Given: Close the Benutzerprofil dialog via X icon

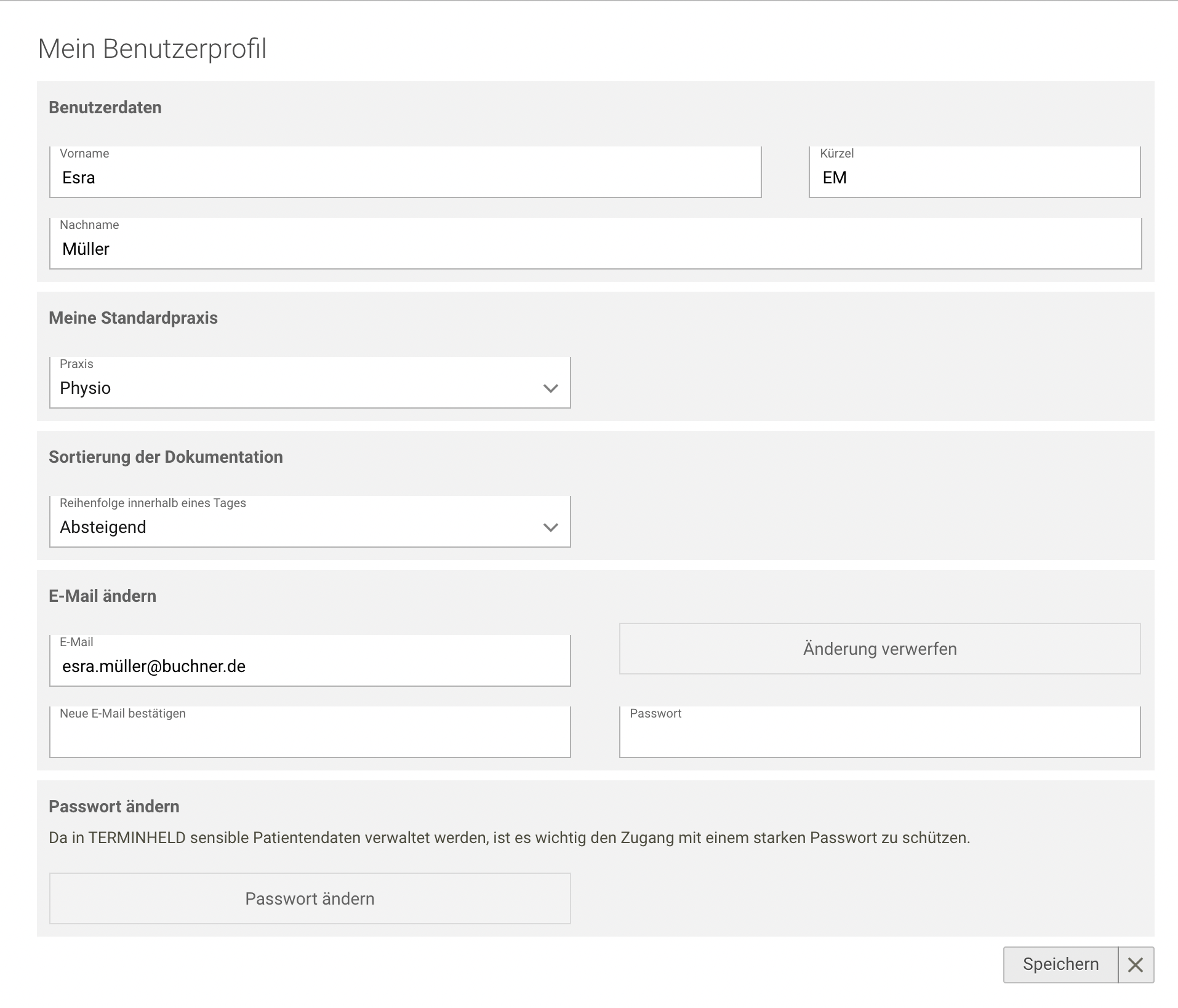Looking at the screenshot, I should [1136, 964].
